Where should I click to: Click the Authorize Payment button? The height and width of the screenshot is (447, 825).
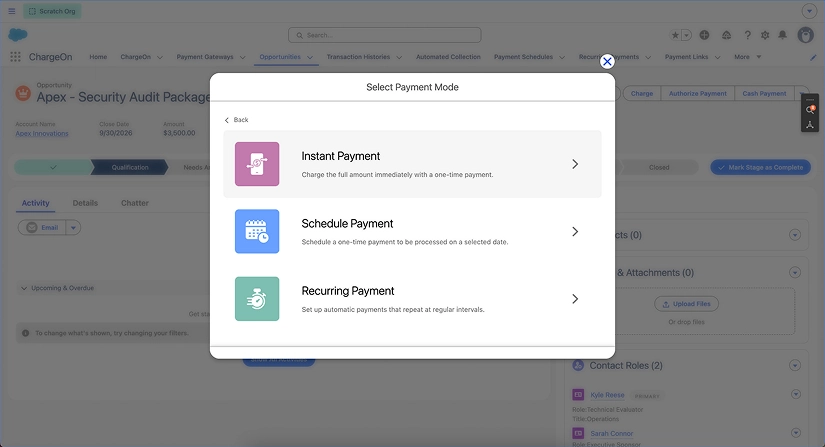[x=698, y=94]
